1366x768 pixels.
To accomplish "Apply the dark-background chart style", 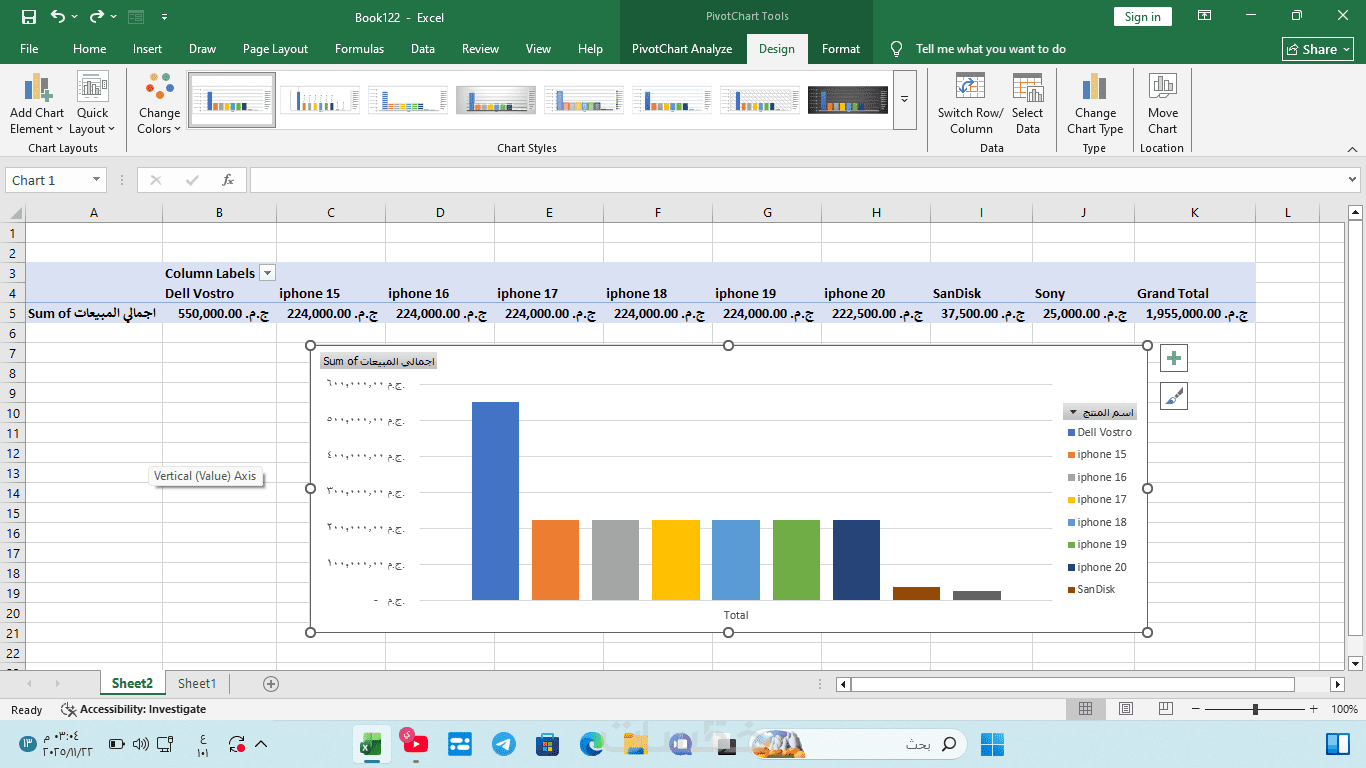I will pos(848,99).
